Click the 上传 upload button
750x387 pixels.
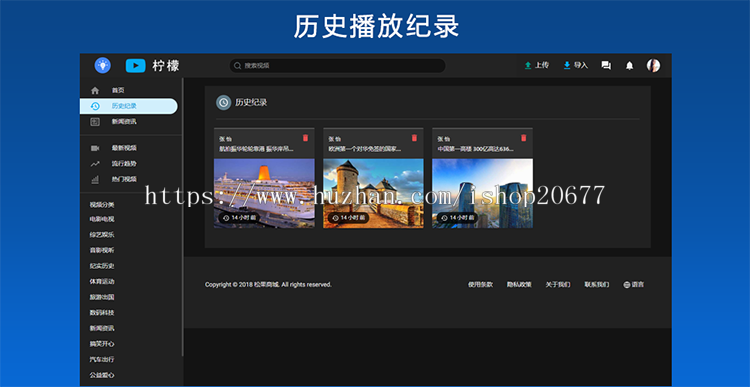[x=537, y=66]
